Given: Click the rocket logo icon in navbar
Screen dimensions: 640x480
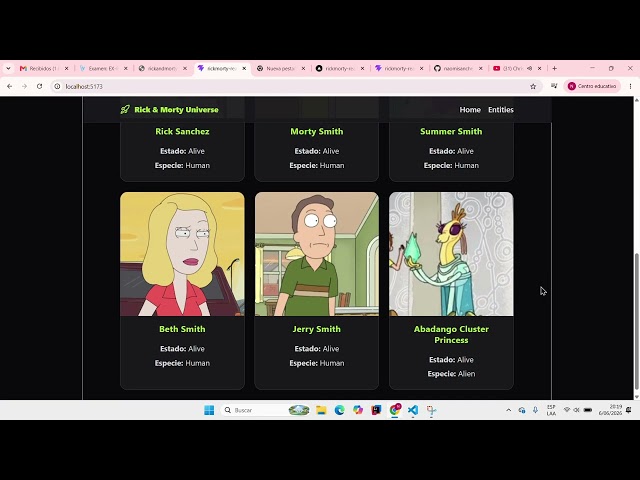Looking at the screenshot, I should (x=125, y=109).
